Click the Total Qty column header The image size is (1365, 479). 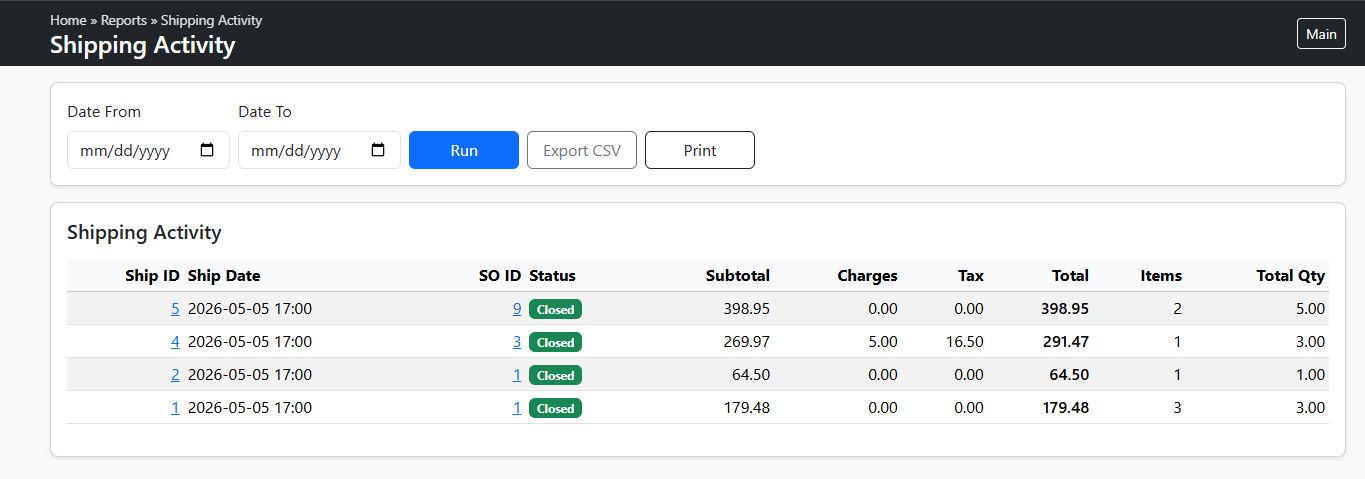click(1291, 275)
